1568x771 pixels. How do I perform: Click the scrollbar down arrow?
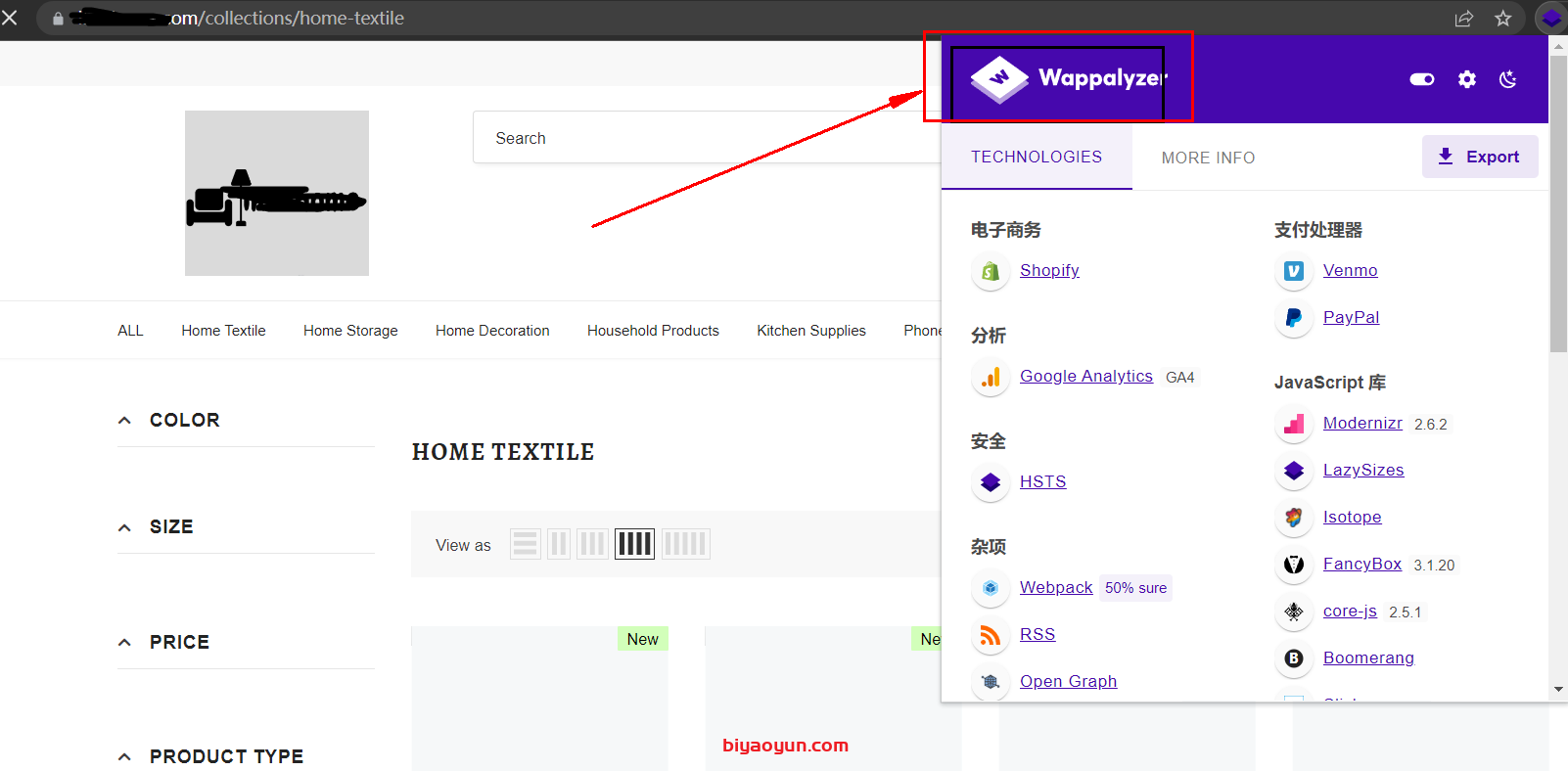point(1558,690)
